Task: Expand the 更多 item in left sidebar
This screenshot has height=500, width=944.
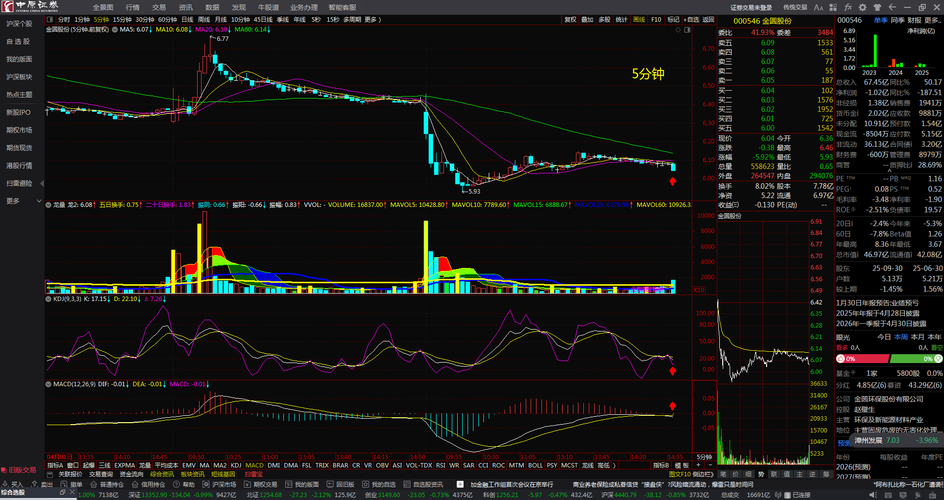Action: click(22, 201)
